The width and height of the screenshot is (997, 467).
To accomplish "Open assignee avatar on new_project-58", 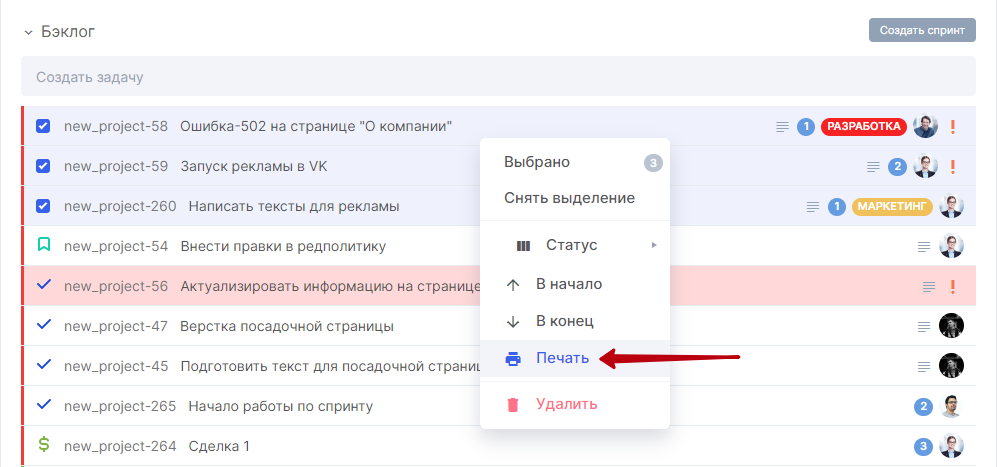I will click(925, 126).
